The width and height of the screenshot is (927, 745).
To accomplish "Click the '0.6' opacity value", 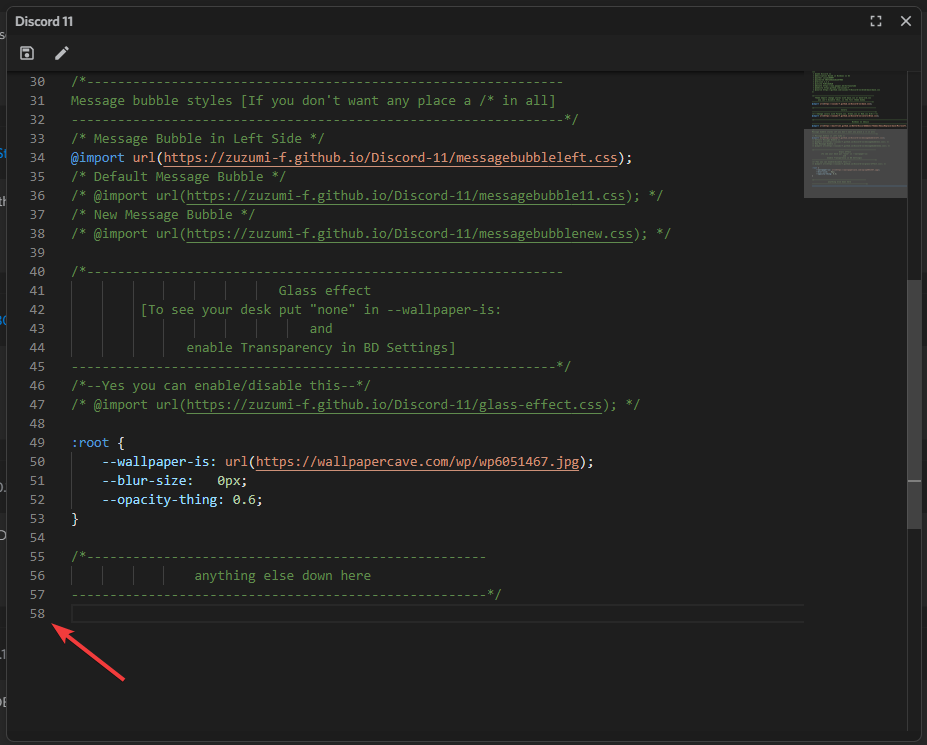I will coord(244,500).
